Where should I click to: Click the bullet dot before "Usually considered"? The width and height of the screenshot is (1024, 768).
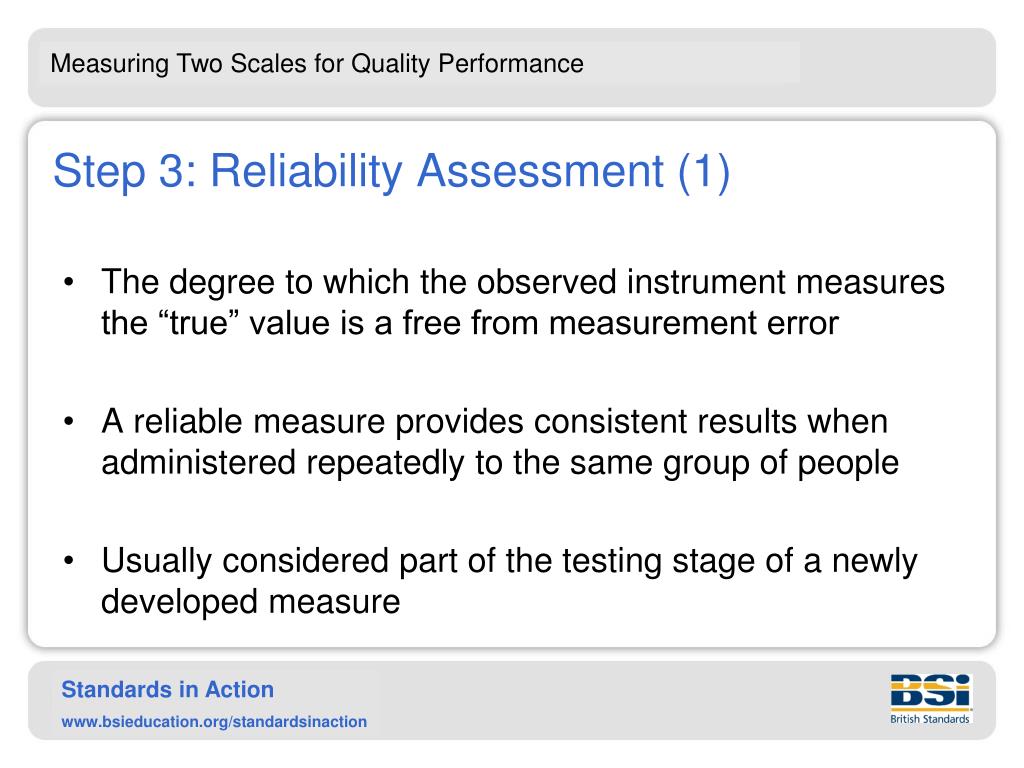click(69, 560)
